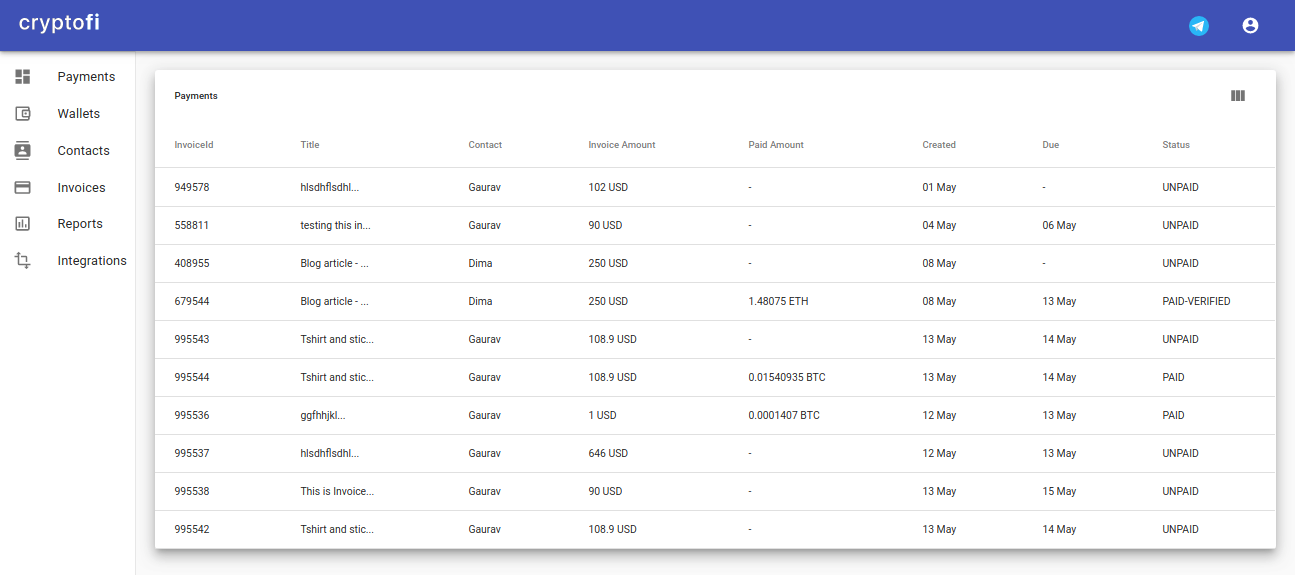Image resolution: width=1295 pixels, height=575 pixels.
Task: Click the title 'This is Invoice...'
Action: [x=337, y=492]
